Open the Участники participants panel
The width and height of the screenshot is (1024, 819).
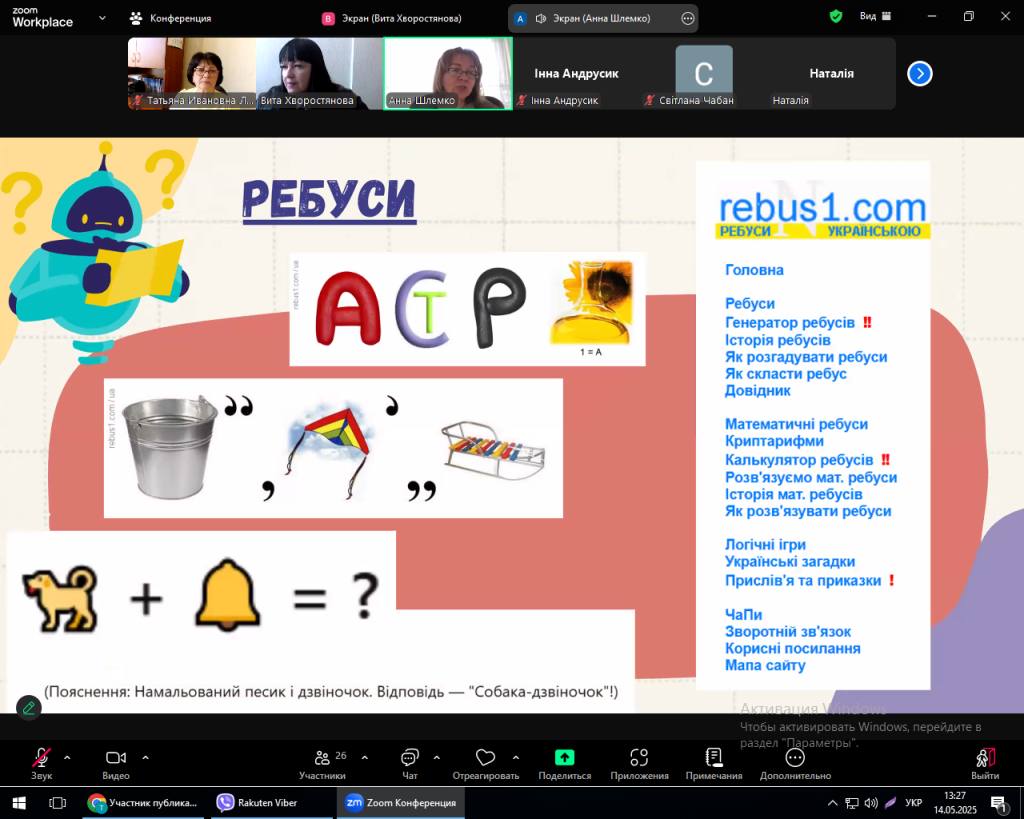322,763
